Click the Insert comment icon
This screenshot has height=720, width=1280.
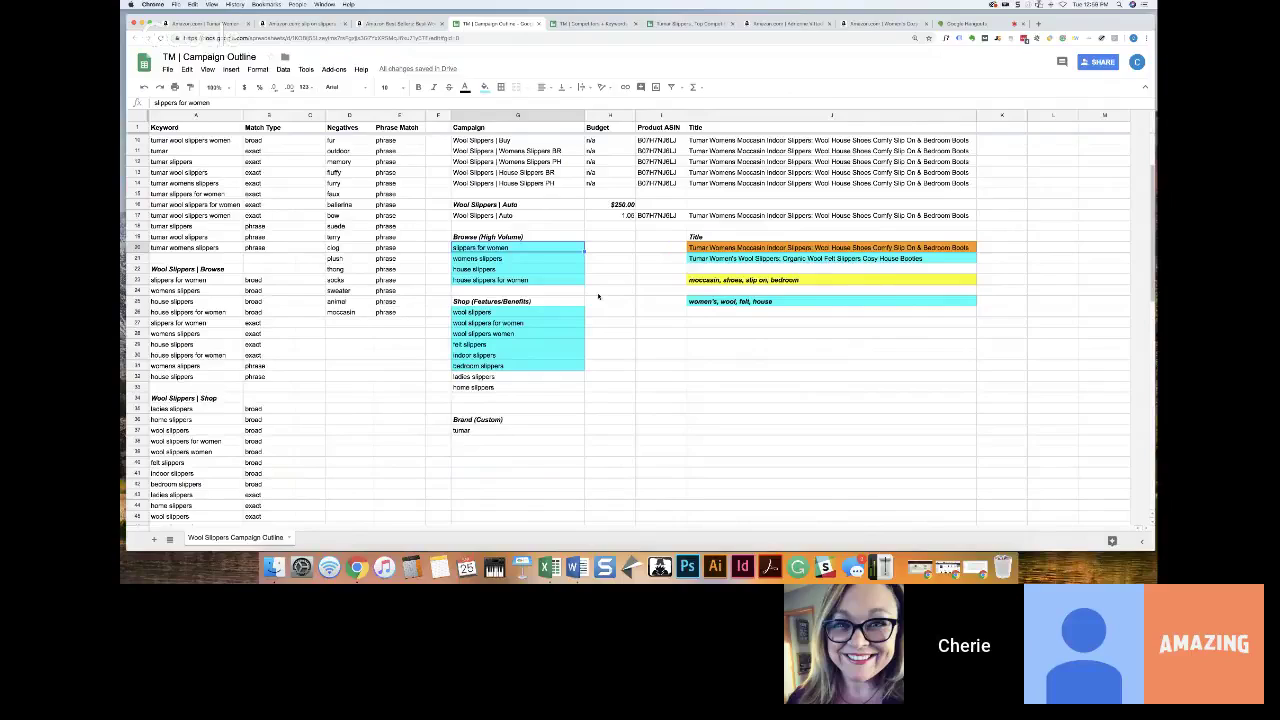tap(641, 87)
